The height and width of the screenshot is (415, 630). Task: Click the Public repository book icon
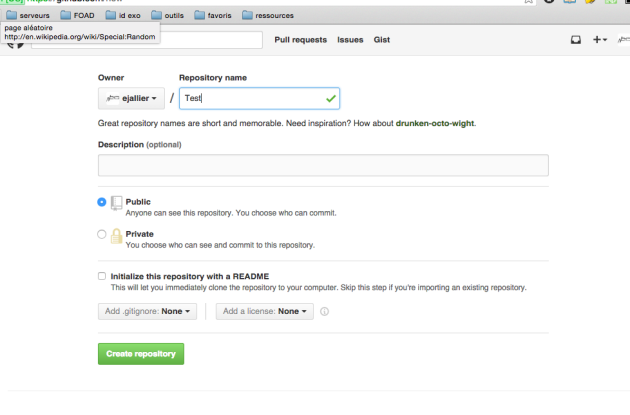click(x=117, y=203)
